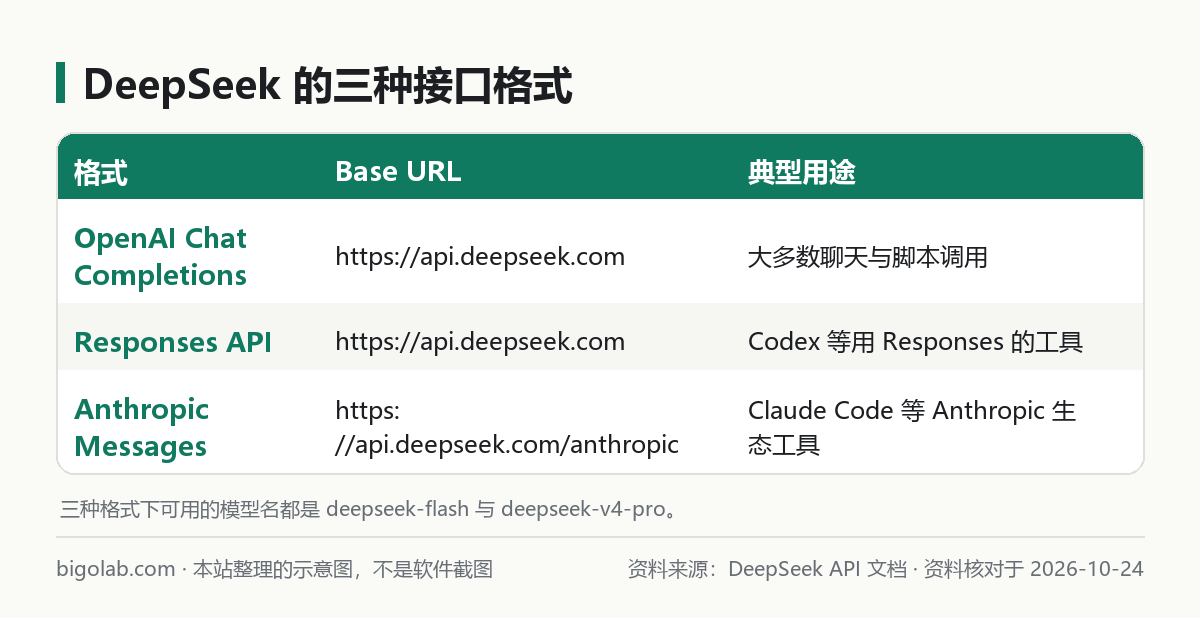
Task: Select the "Anthropic Messages" cell
Action: click(x=142, y=427)
